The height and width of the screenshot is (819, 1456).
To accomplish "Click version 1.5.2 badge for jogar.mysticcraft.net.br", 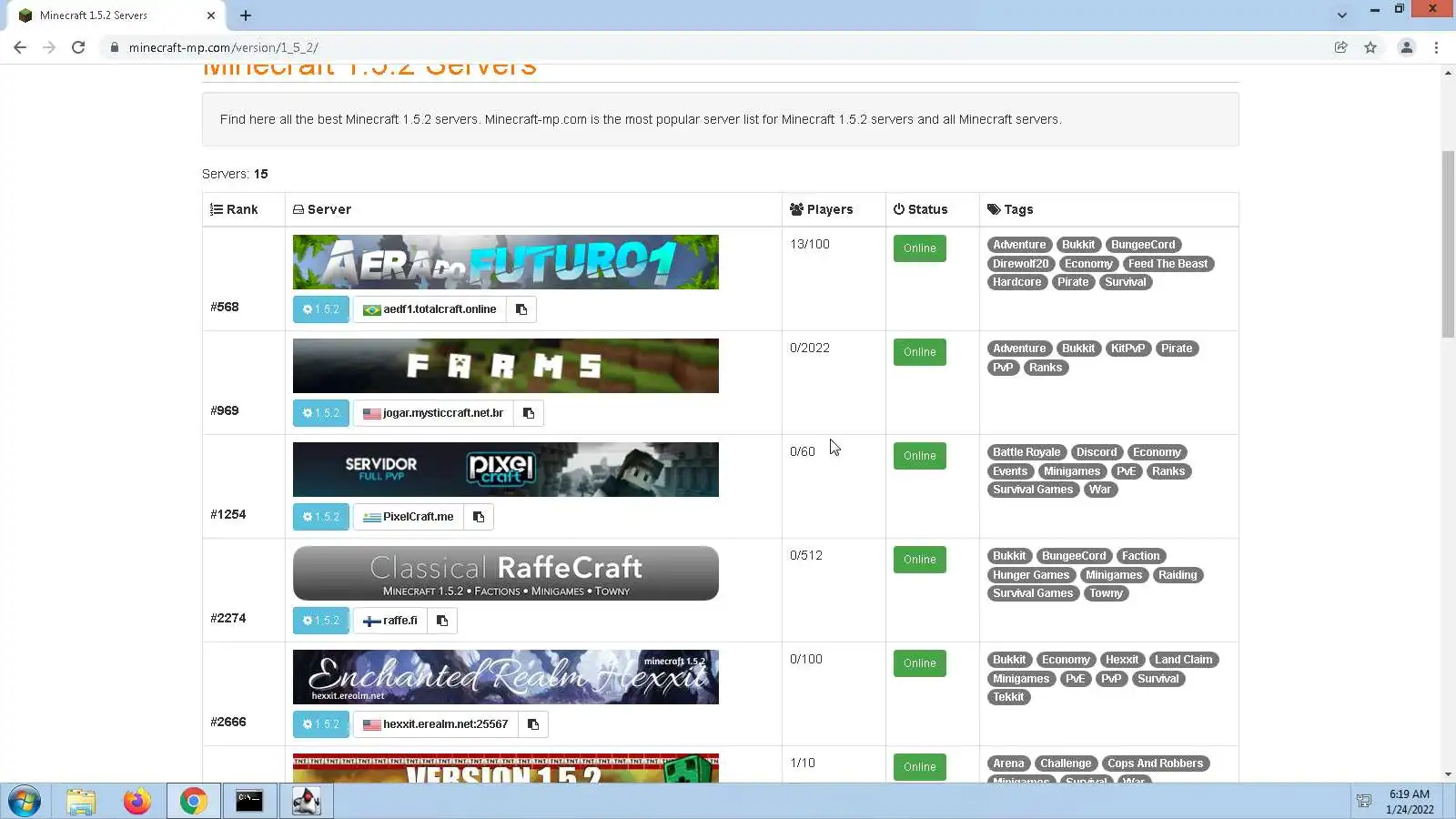I will point(321,413).
